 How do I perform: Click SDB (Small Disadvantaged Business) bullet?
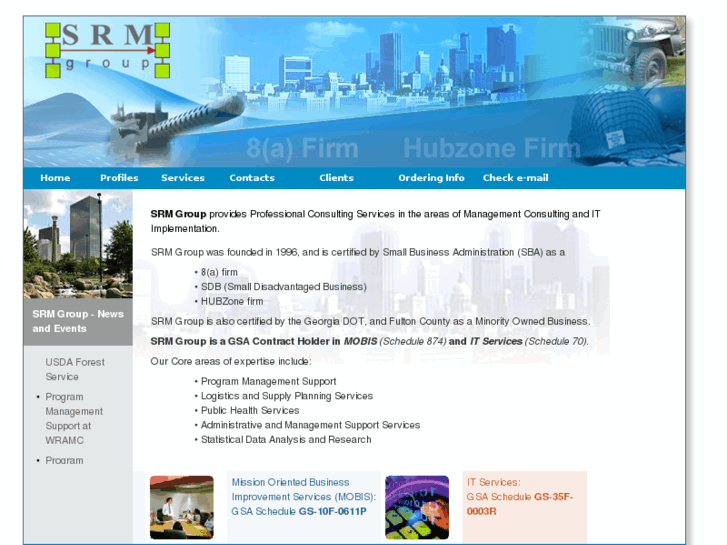click(284, 287)
